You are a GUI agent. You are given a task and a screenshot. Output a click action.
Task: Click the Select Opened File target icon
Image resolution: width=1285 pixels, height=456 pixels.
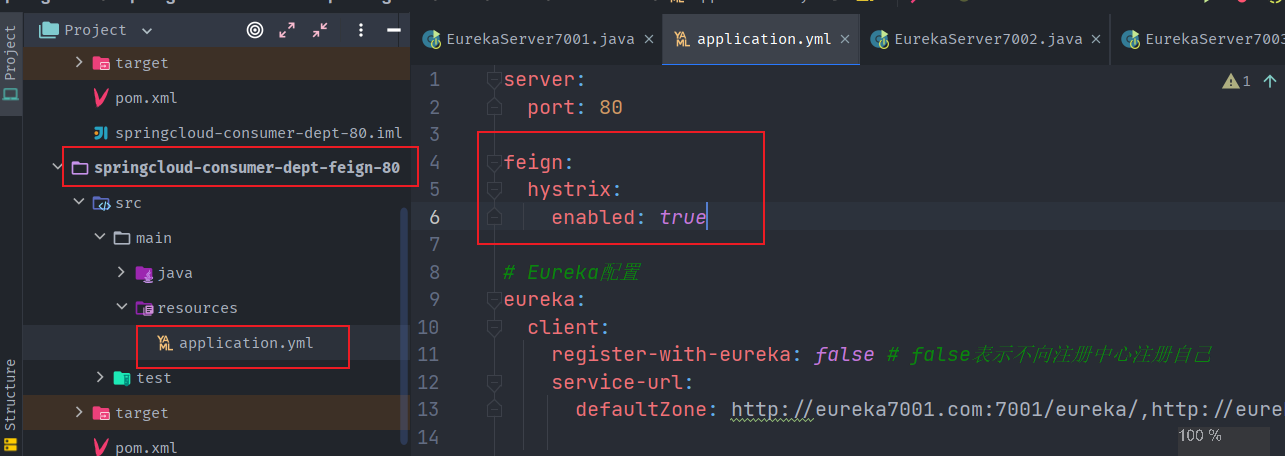pyautogui.click(x=255, y=30)
